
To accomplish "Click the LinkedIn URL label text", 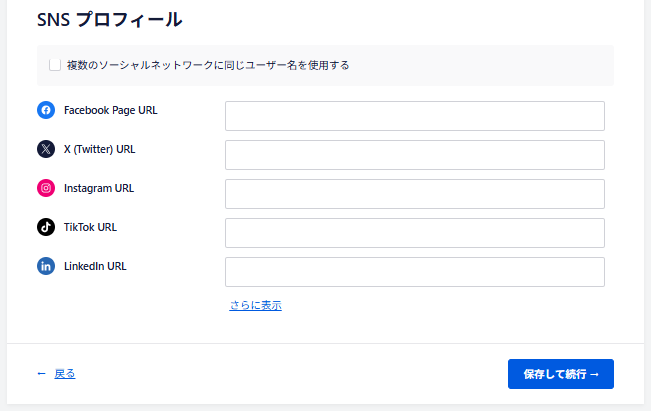I will click(x=95, y=266).
